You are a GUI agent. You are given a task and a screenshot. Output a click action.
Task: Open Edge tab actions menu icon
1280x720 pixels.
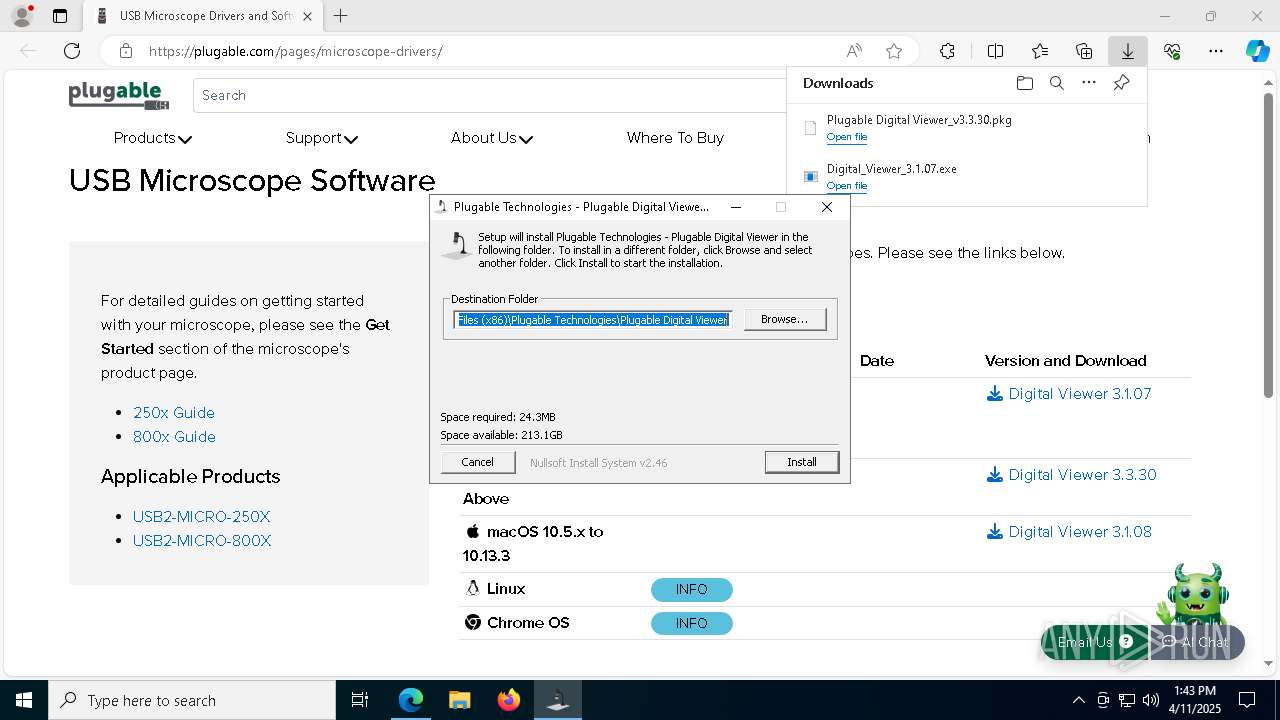click(x=60, y=16)
